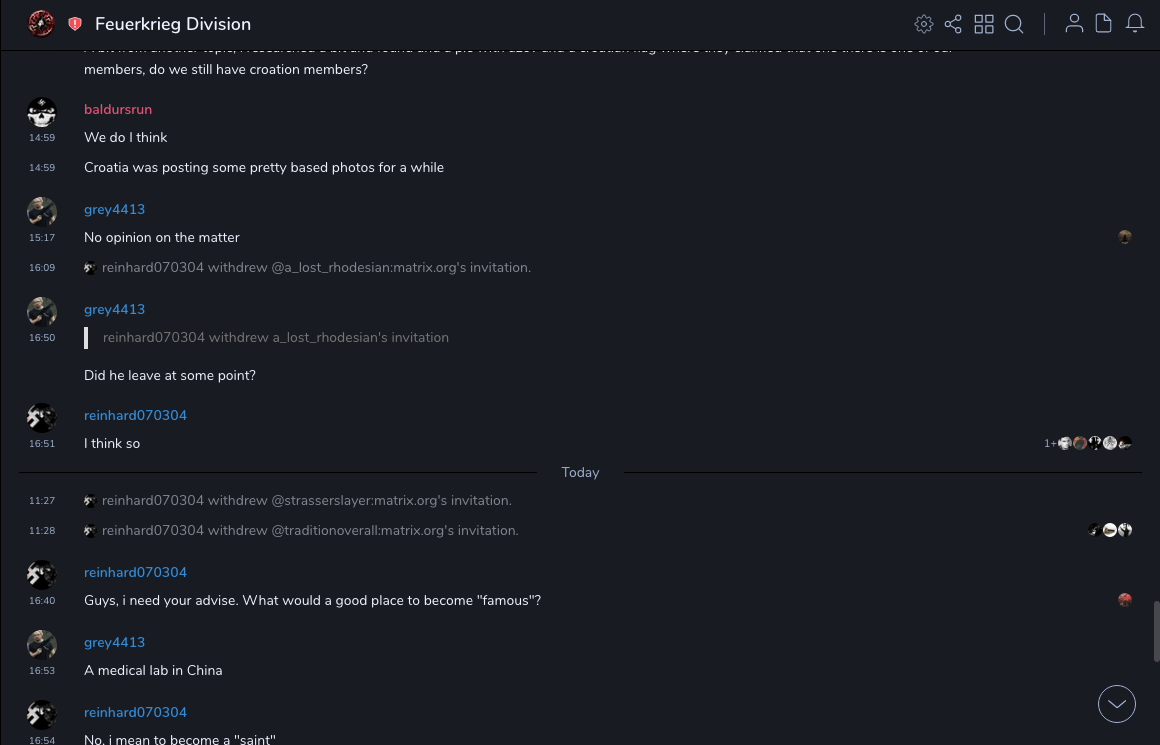Click grey4413 username above "No opinion on the matter"

point(114,209)
